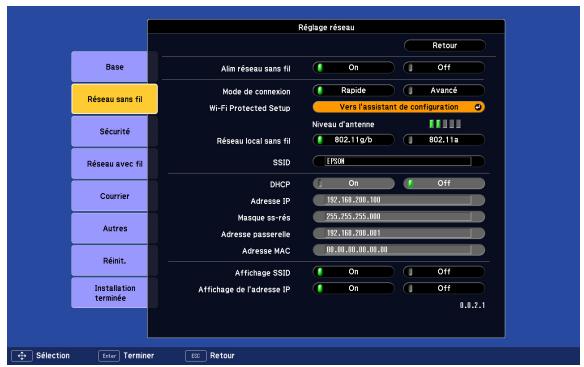The height and width of the screenshot is (367, 584).
Task: Click the version number 0.0.2.1
Action: coord(472,305)
